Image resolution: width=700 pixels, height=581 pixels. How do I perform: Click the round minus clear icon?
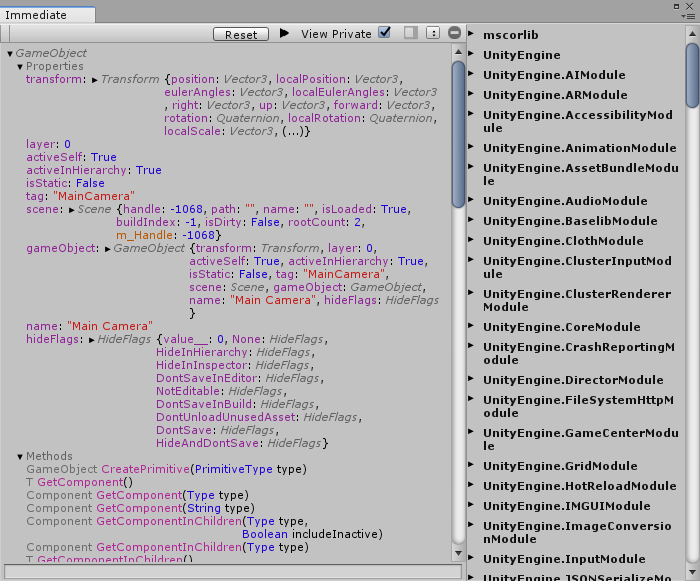(x=454, y=33)
